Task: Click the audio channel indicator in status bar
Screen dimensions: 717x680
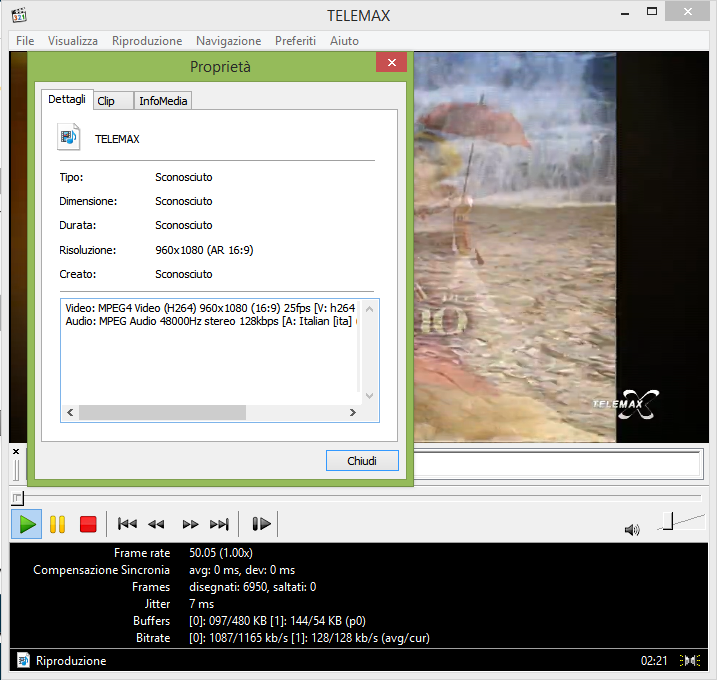Action: (x=690, y=660)
